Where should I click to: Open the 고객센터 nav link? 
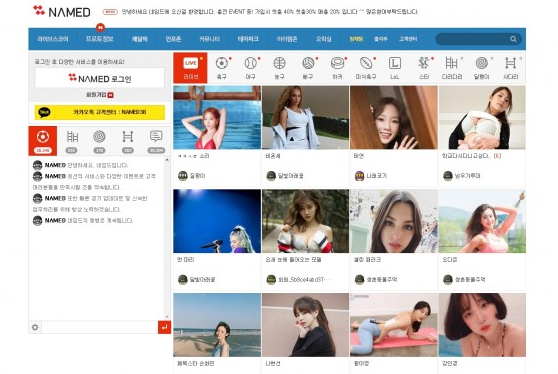coord(408,39)
